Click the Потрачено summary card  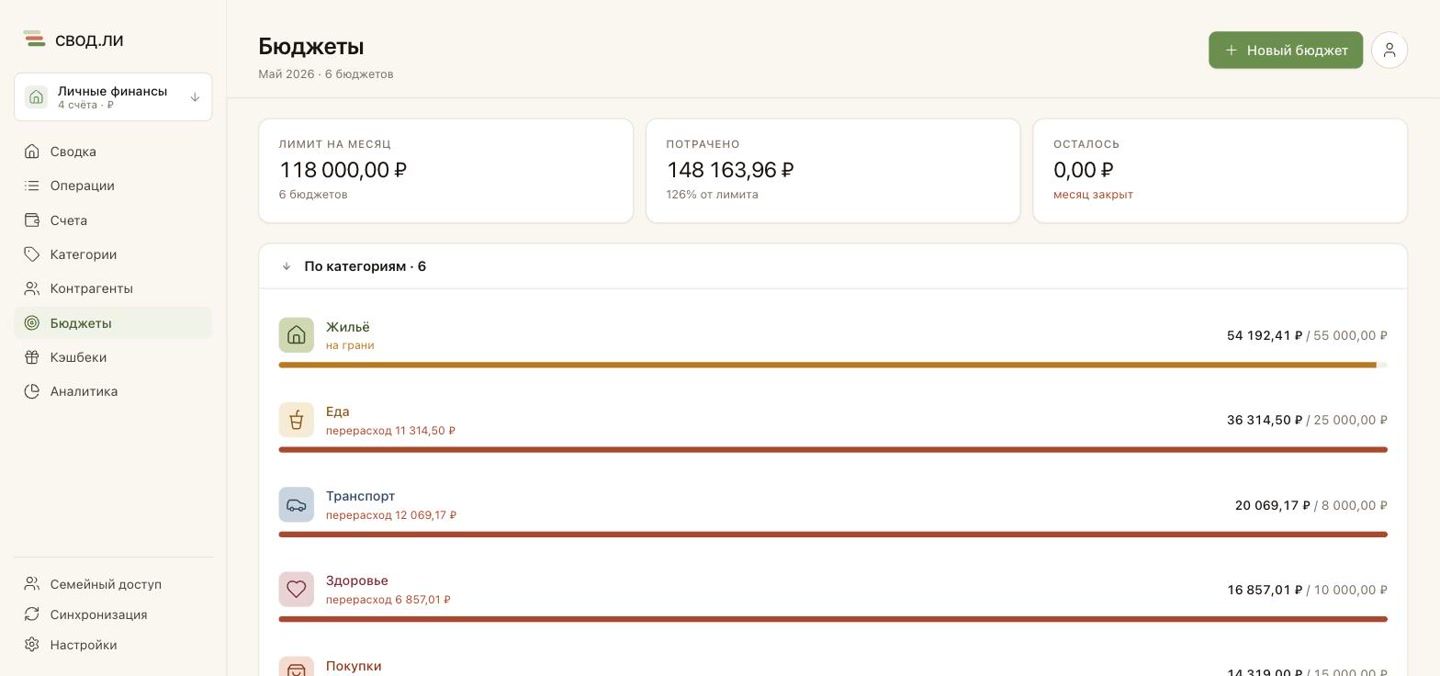833,171
